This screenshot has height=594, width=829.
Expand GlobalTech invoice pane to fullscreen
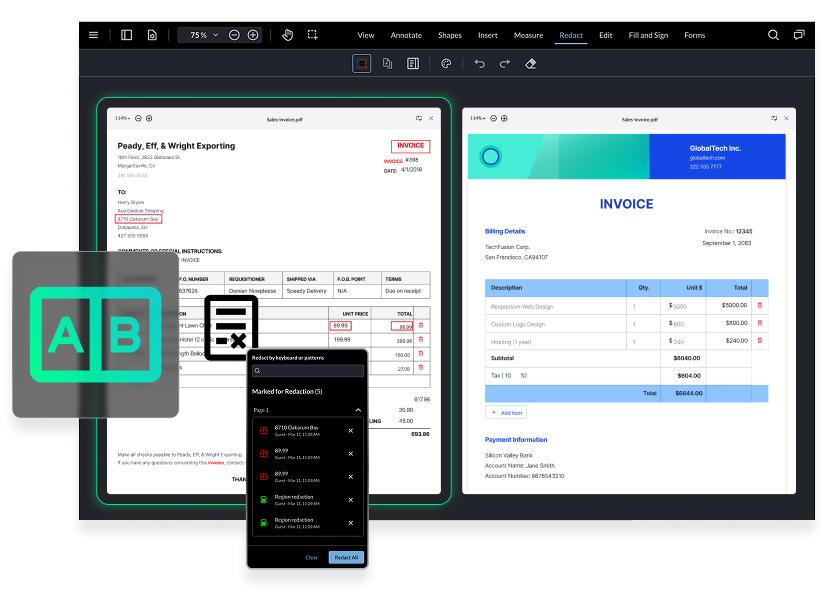pyautogui.click(x=774, y=118)
